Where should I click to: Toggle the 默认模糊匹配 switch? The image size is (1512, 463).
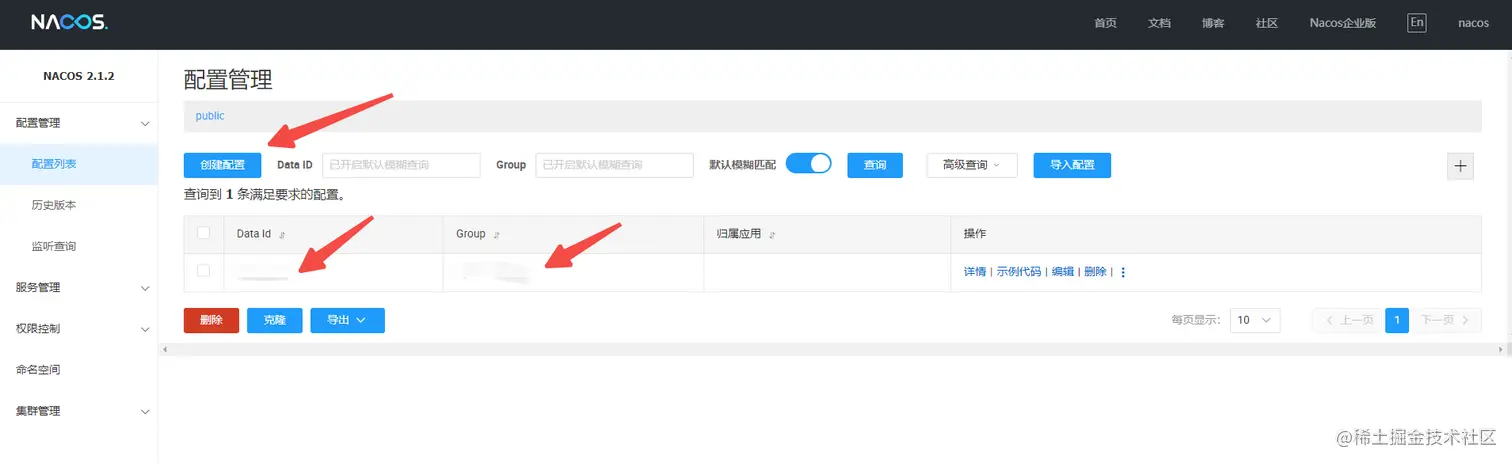coord(809,164)
